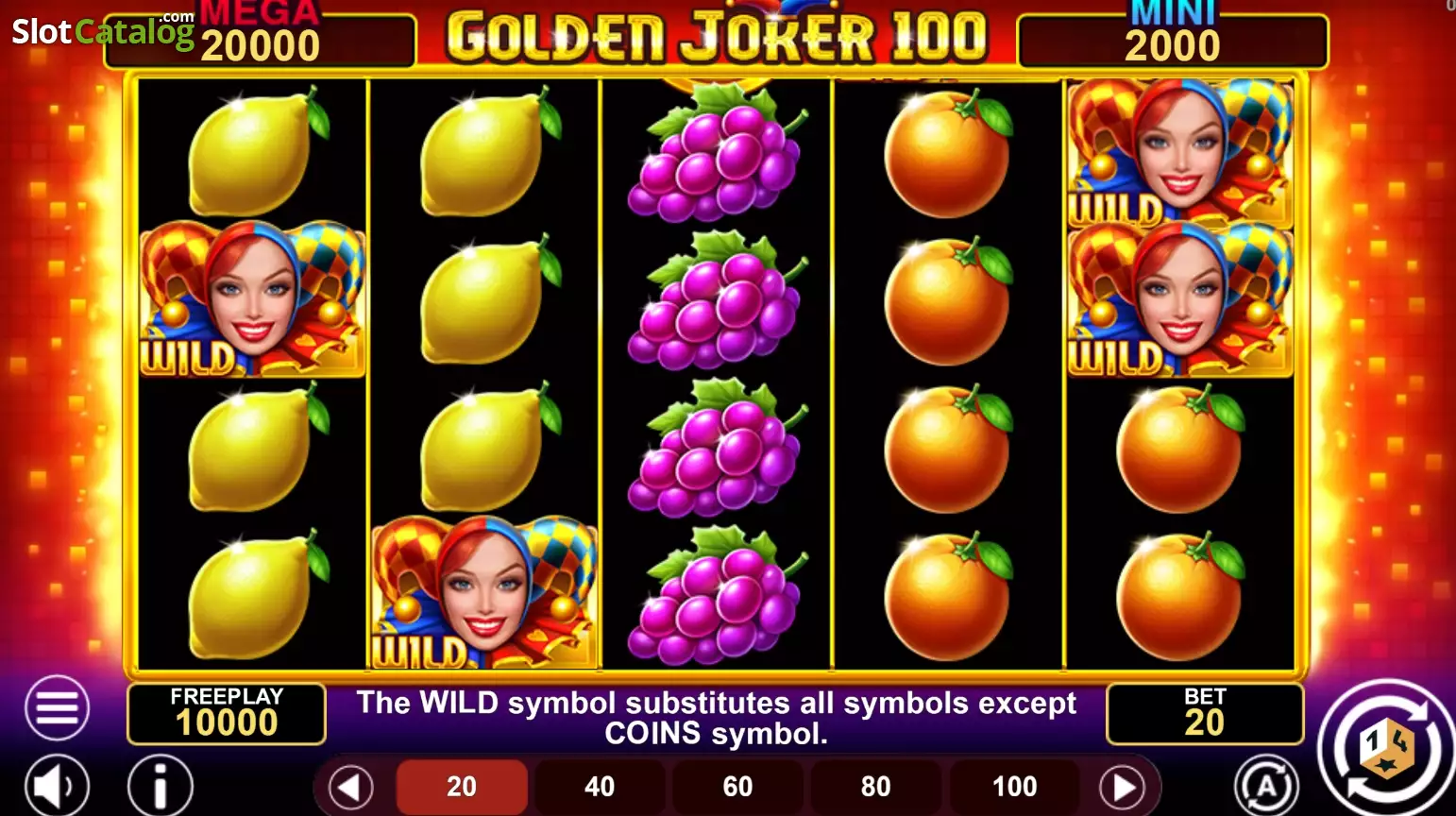
Task: Click the top grapes symbol on middle reel
Action: pos(717,153)
